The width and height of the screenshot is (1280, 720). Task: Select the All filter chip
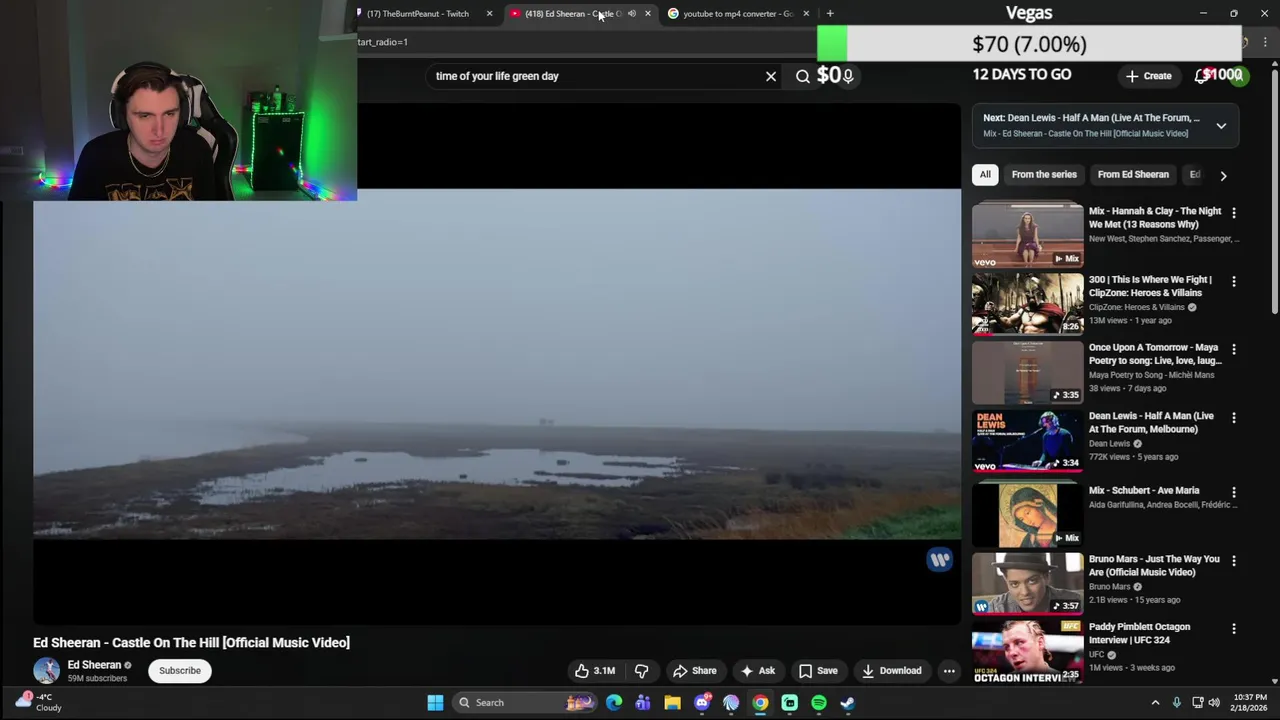click(985, 175)
